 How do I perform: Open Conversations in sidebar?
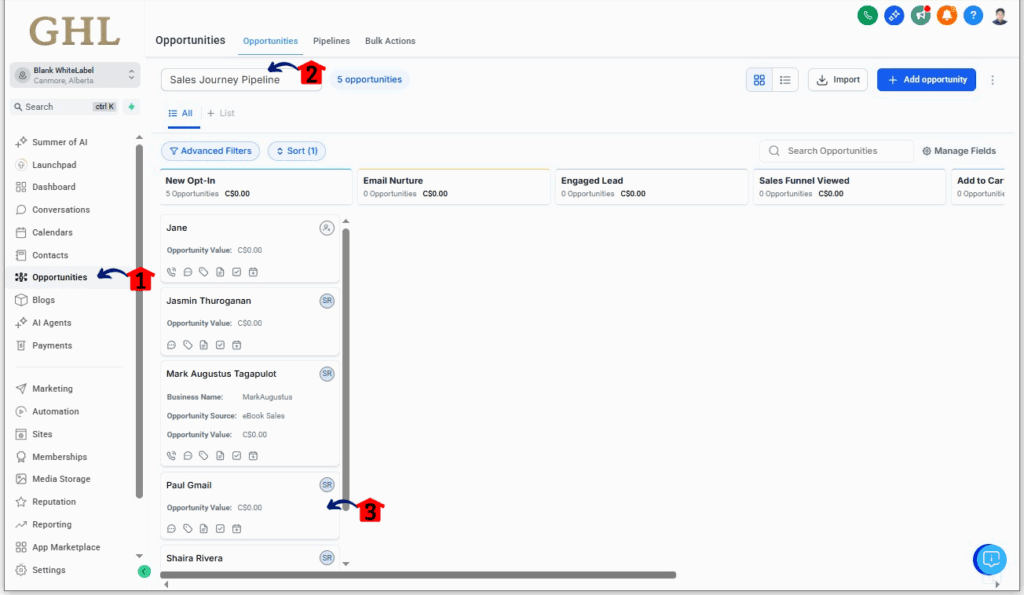(61, 210)
